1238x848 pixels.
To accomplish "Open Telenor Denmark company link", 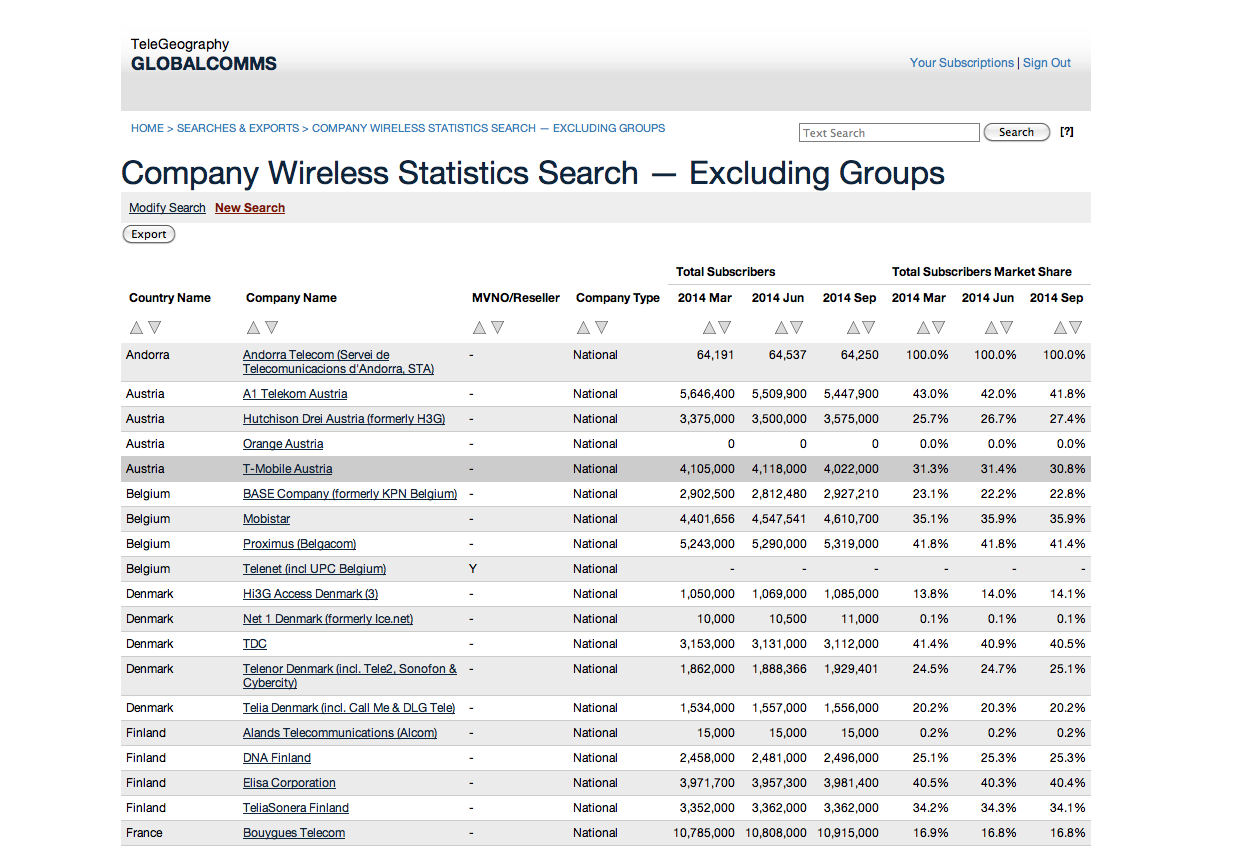I will coord(350,676).
